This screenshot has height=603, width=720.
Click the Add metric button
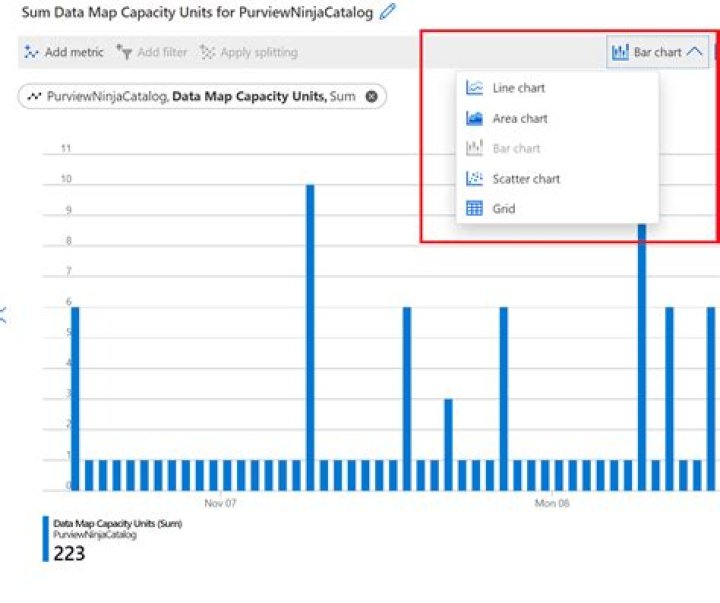64,52
